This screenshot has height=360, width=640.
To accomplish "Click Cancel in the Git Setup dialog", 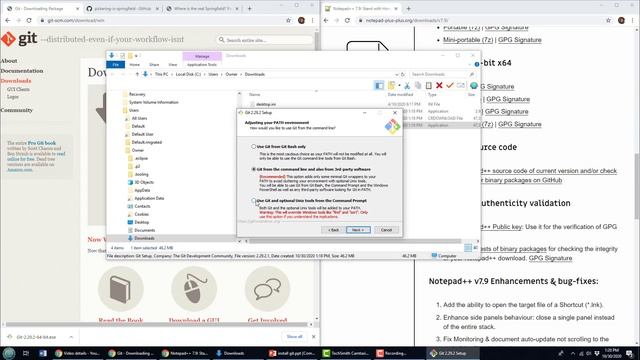I will pyautogui.click(x=386, y=230).
